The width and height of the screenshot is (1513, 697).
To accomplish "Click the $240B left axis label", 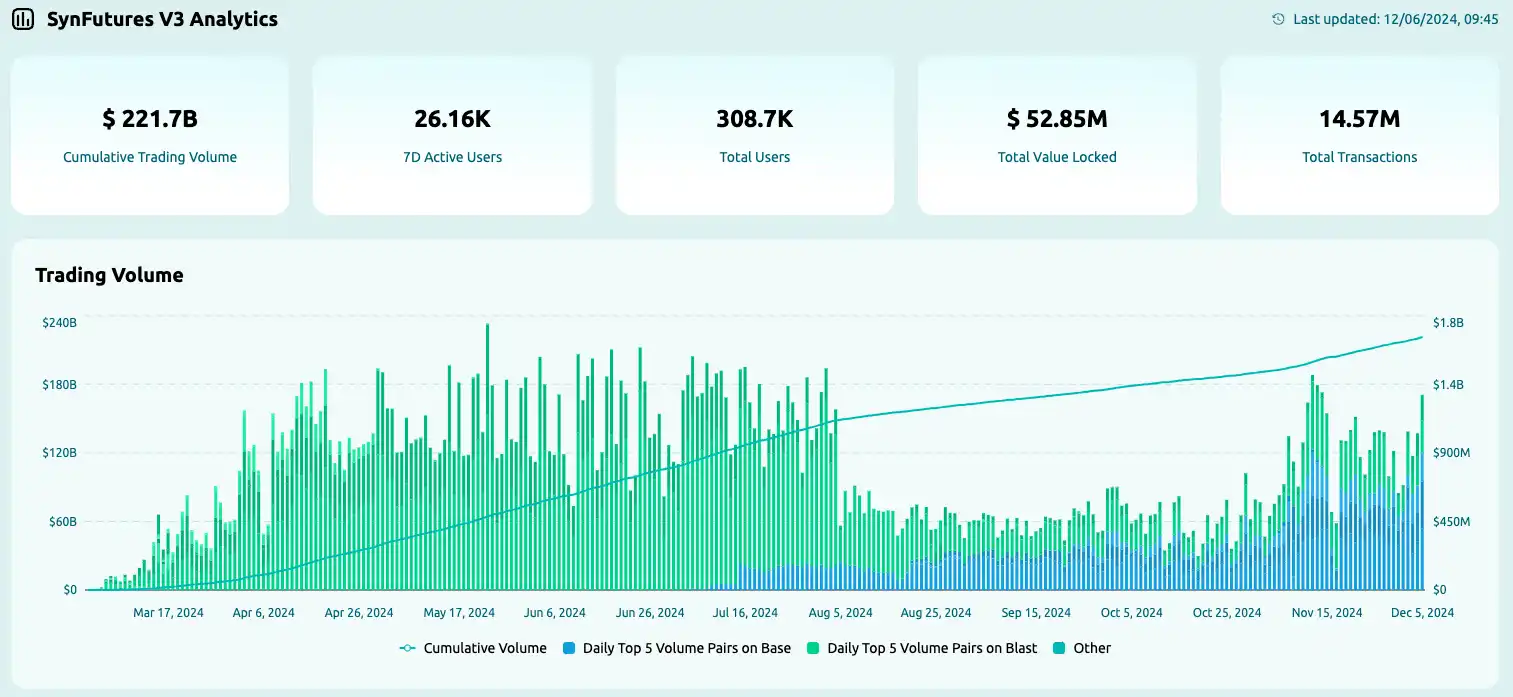I will point(59,323).
